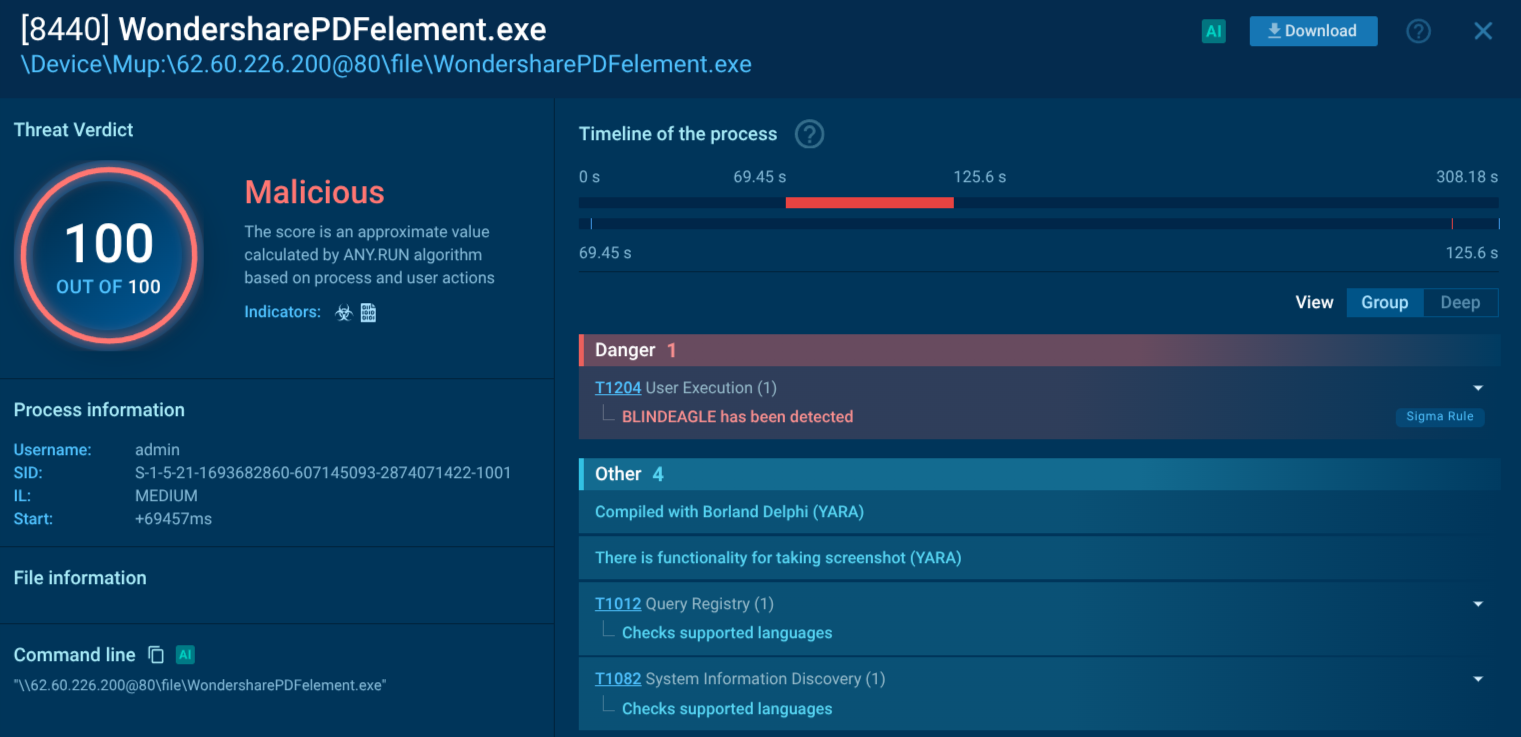
Task: Click the SID value text
Action: pos(323,473)
